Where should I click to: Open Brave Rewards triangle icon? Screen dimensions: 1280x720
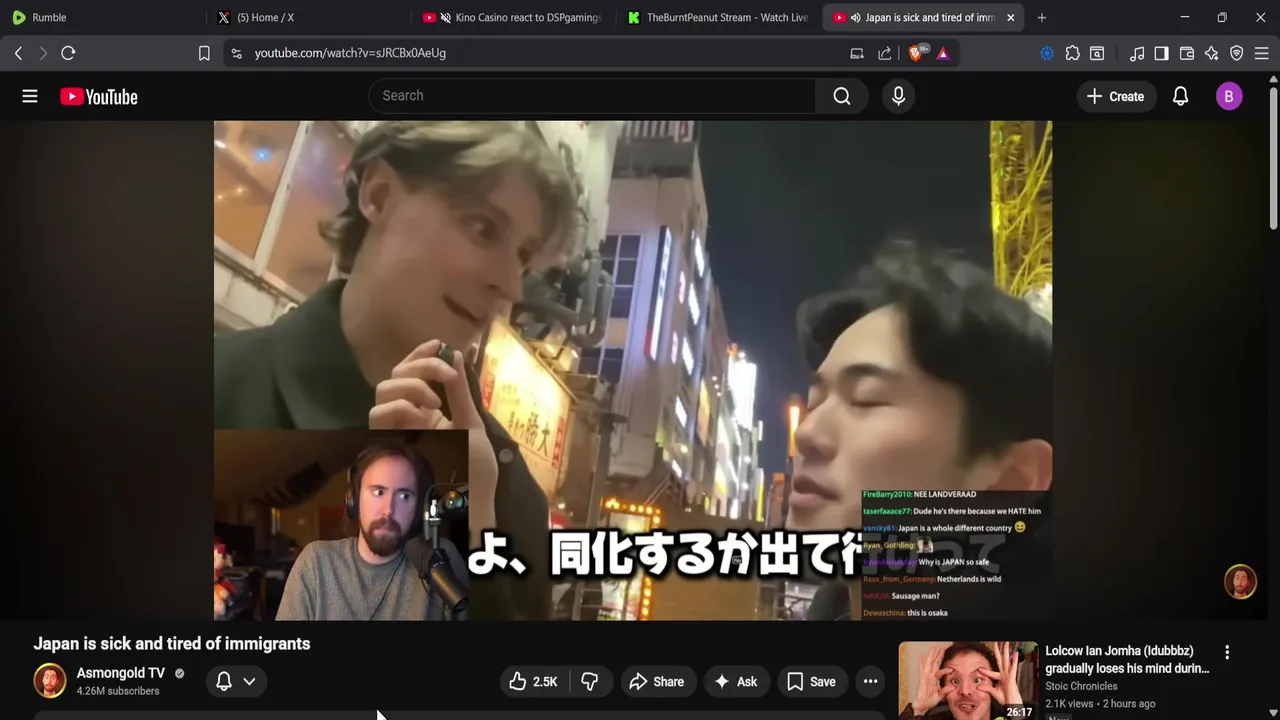pos(943,53)
